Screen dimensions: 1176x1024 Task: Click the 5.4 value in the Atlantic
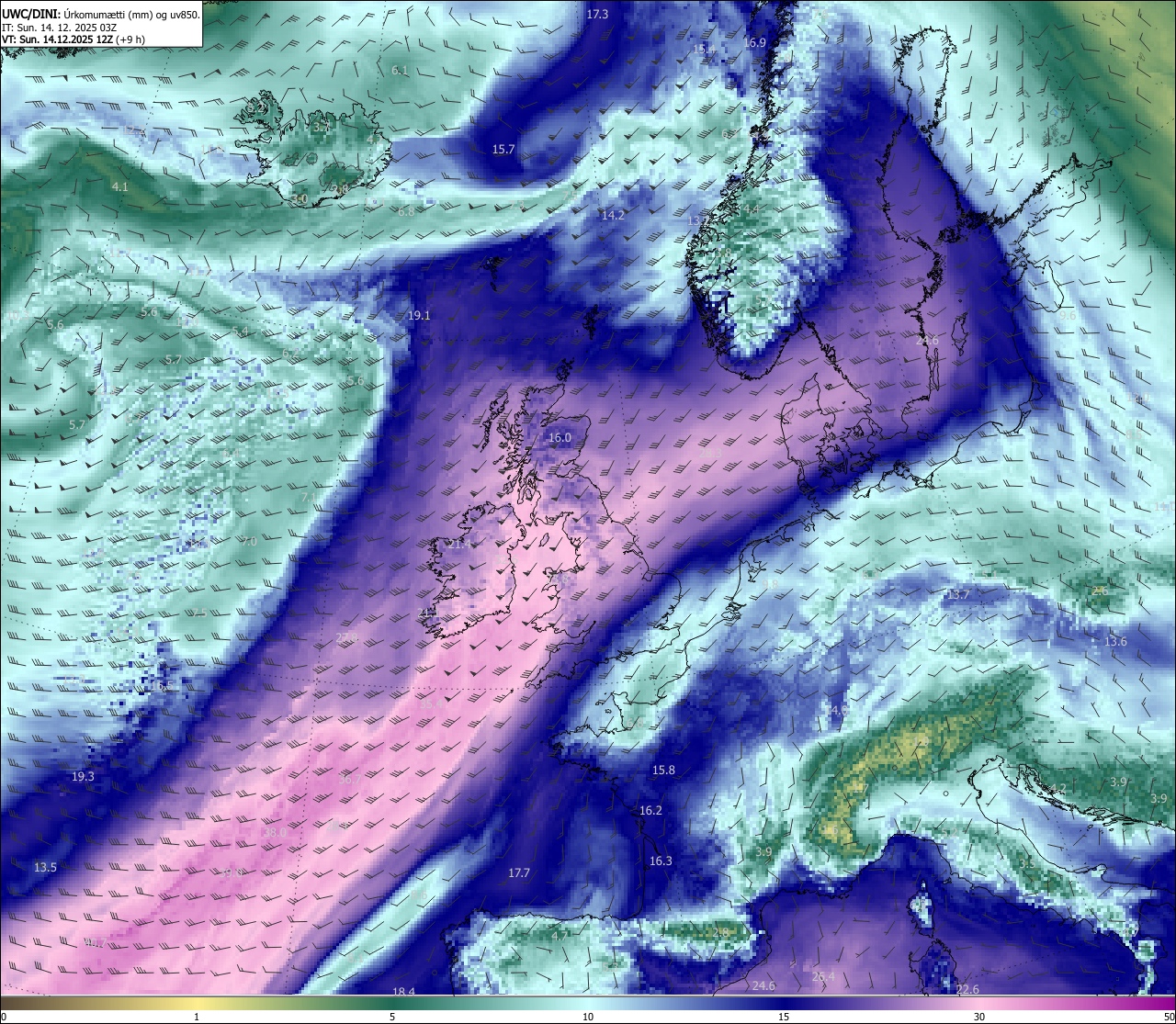click(x=240, y=332)
